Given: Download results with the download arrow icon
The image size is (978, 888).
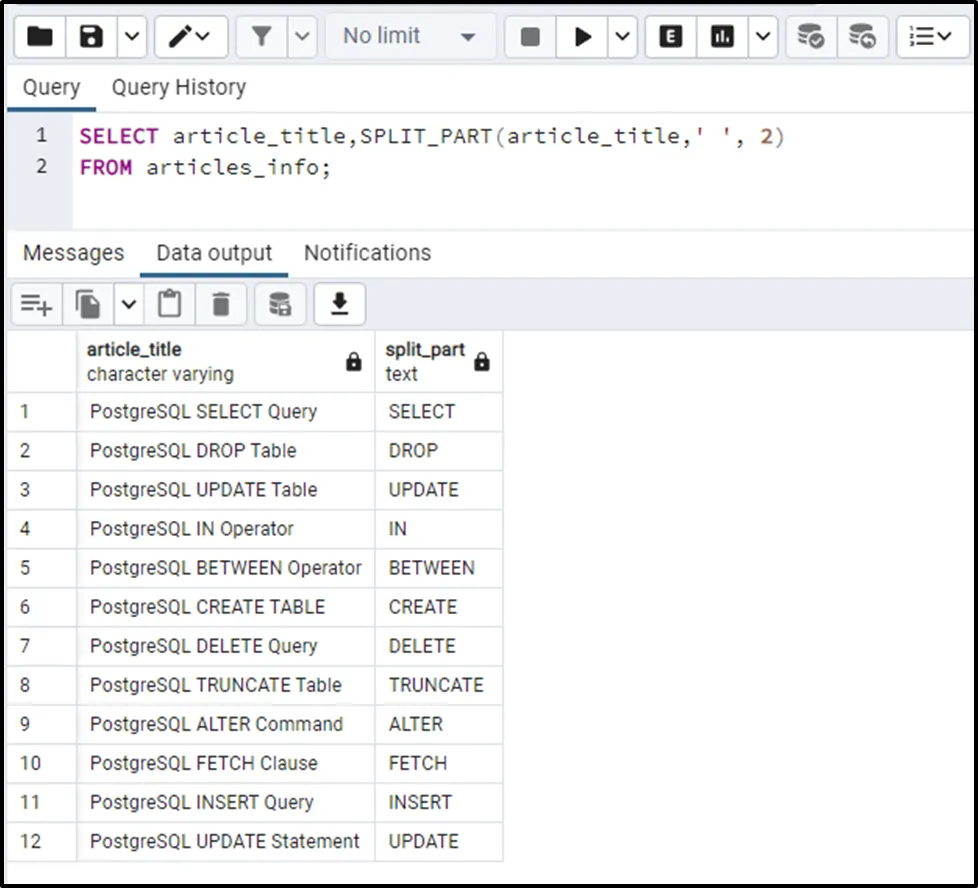Looking at the screenshot, I should (x=340, y=304).
